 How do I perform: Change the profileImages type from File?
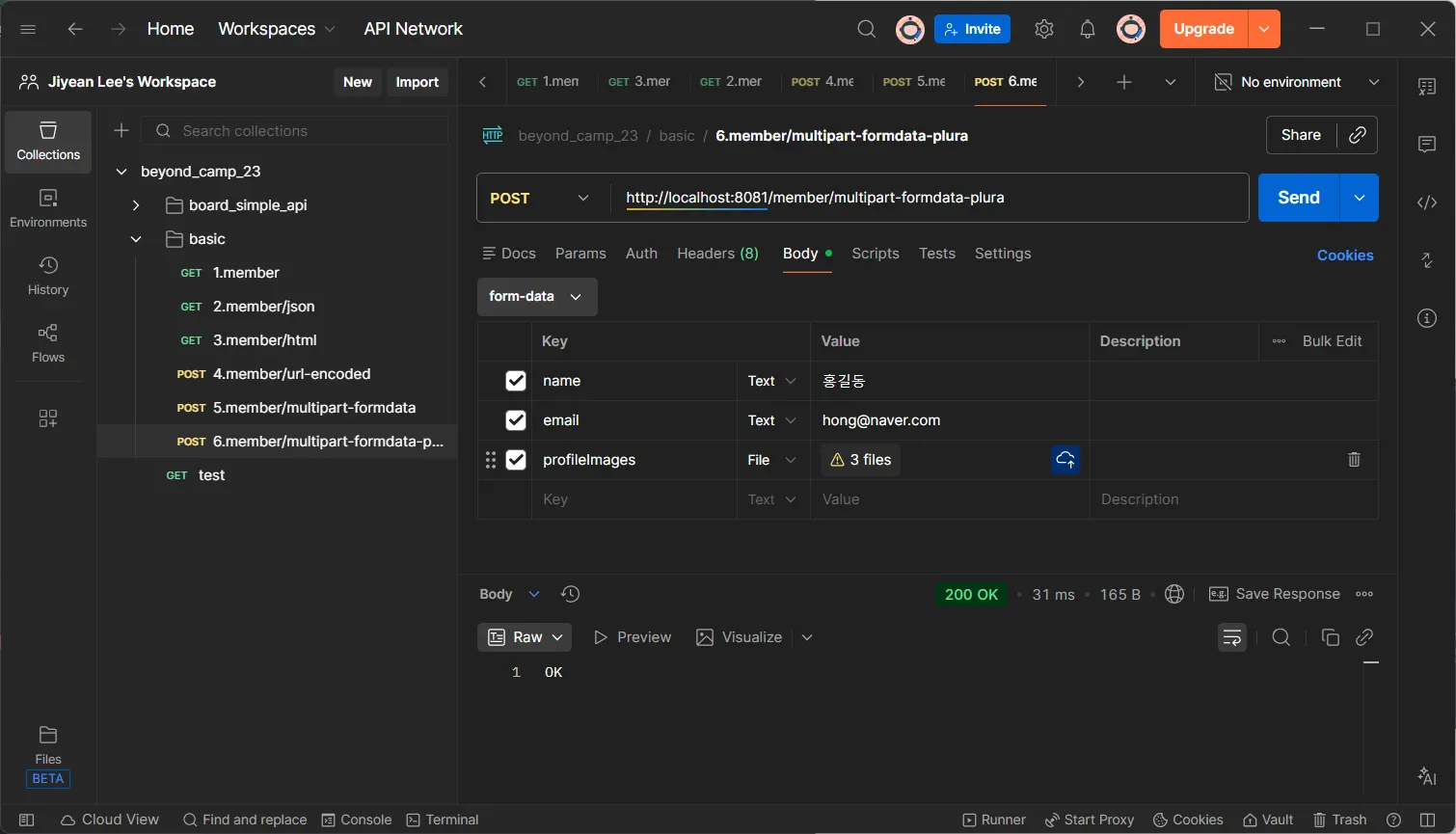point(772,460)
